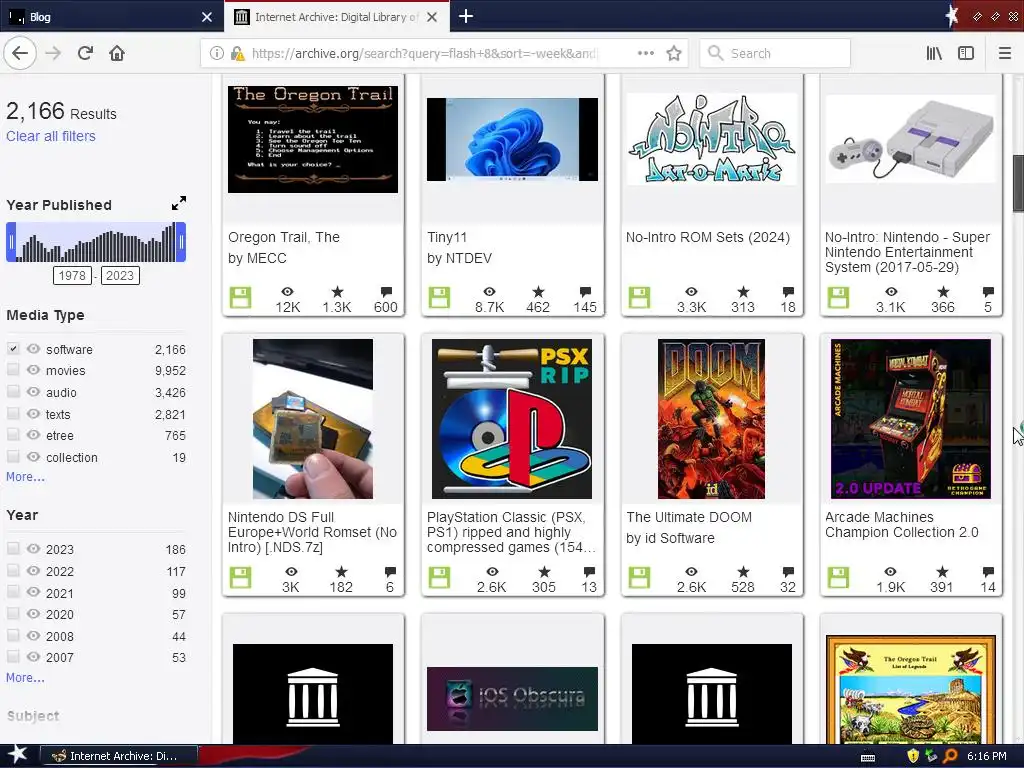Check the 2023 year filter checkbox
Screen dimensions: 1024x768
click(x=13, y=549)
